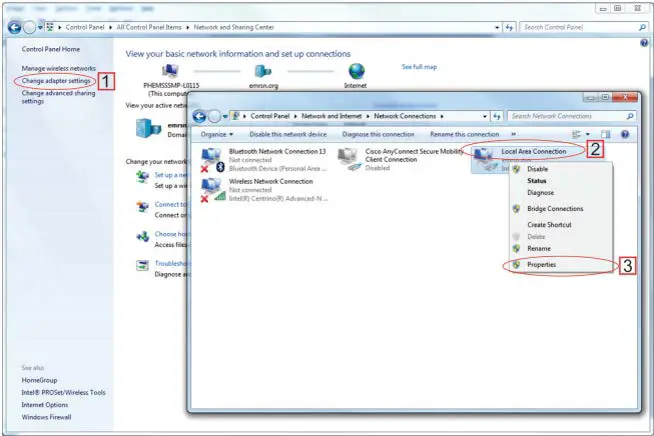Click Network and Internet breadcrumb in address bar
Image resolution: width=654 pixels, height=436 pixels.
pyautogui.click(x=331, y=116)
